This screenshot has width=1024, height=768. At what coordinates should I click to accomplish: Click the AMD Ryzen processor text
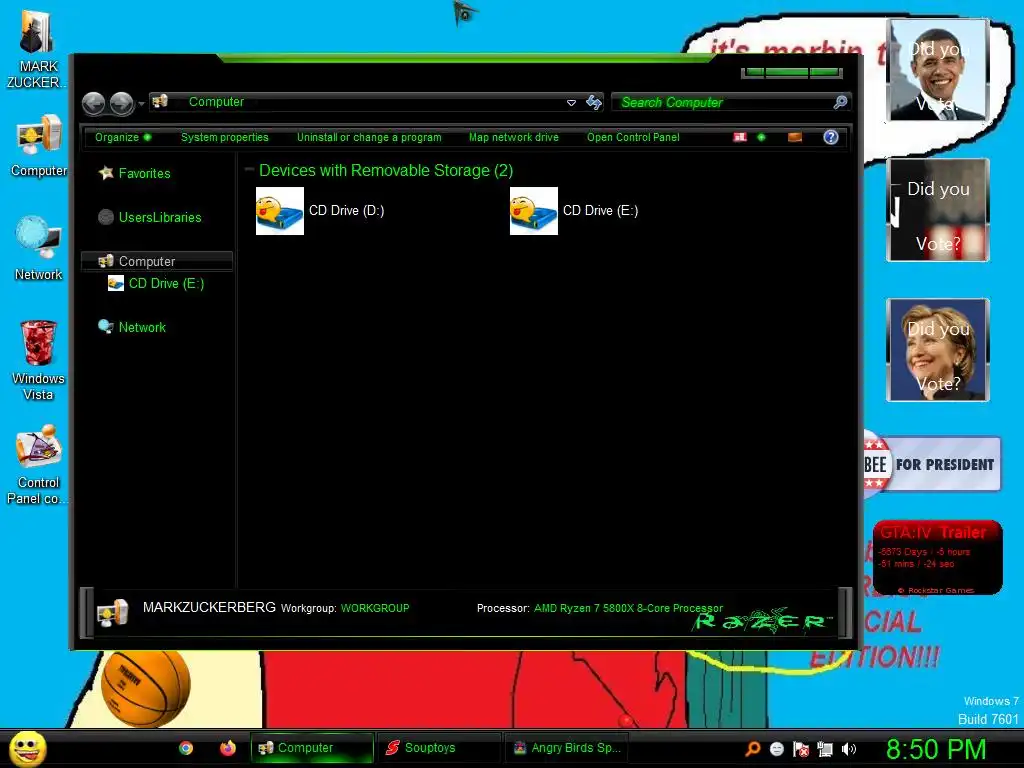(x=628, y=608)
